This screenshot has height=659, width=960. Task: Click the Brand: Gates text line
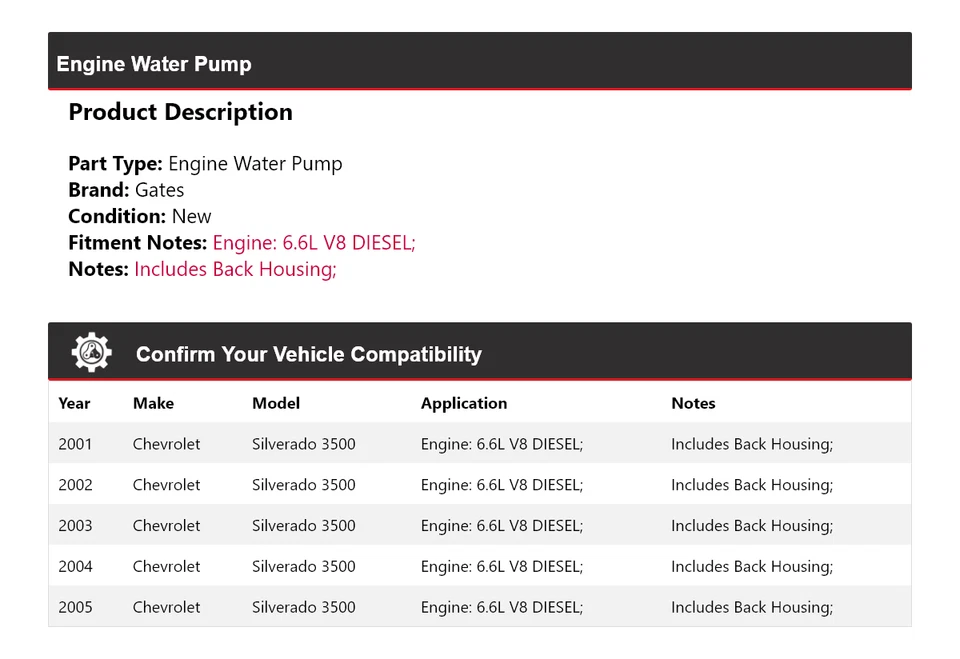click(126, 190)
